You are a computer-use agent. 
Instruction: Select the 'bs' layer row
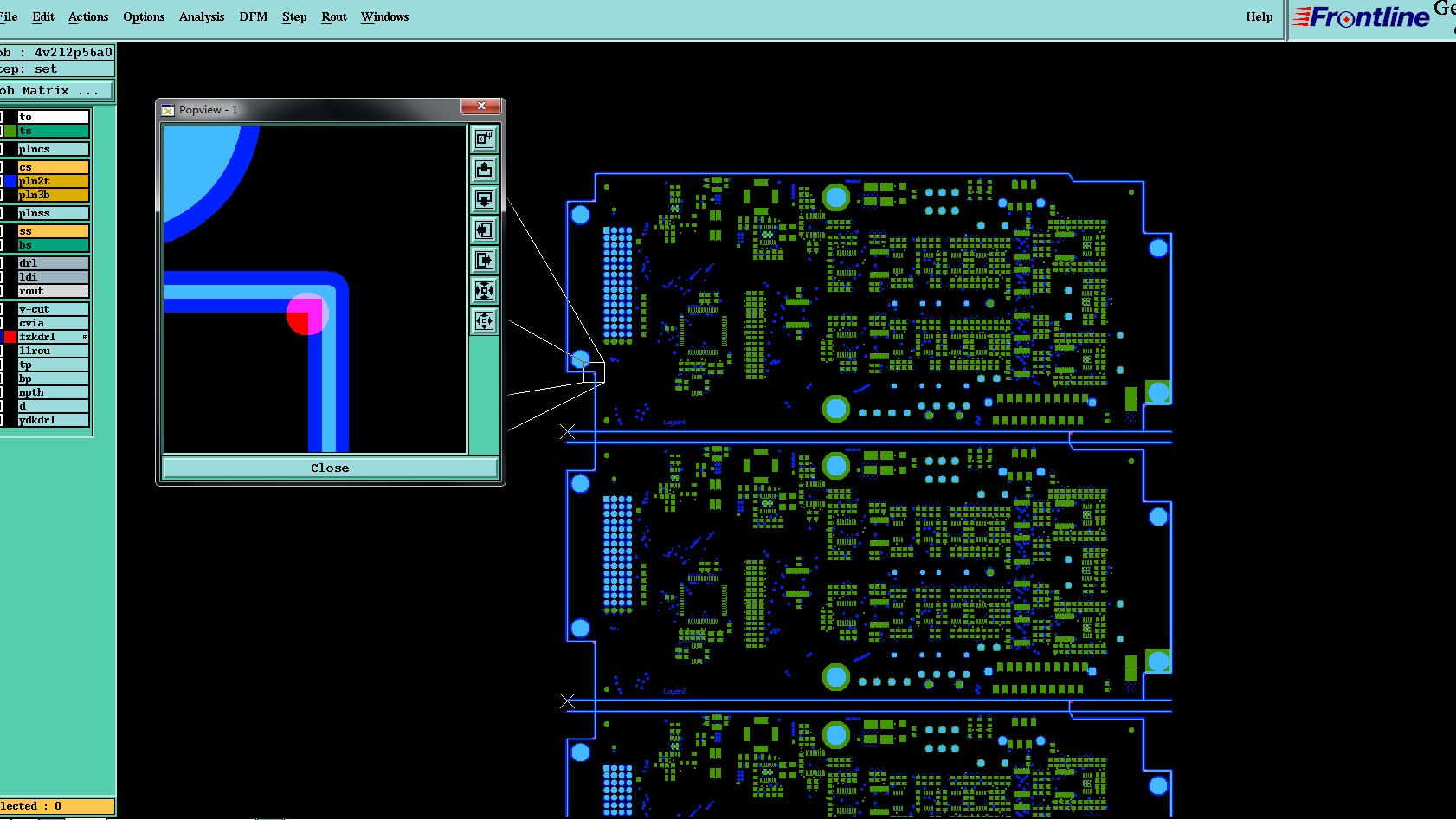tap(54, 245)
